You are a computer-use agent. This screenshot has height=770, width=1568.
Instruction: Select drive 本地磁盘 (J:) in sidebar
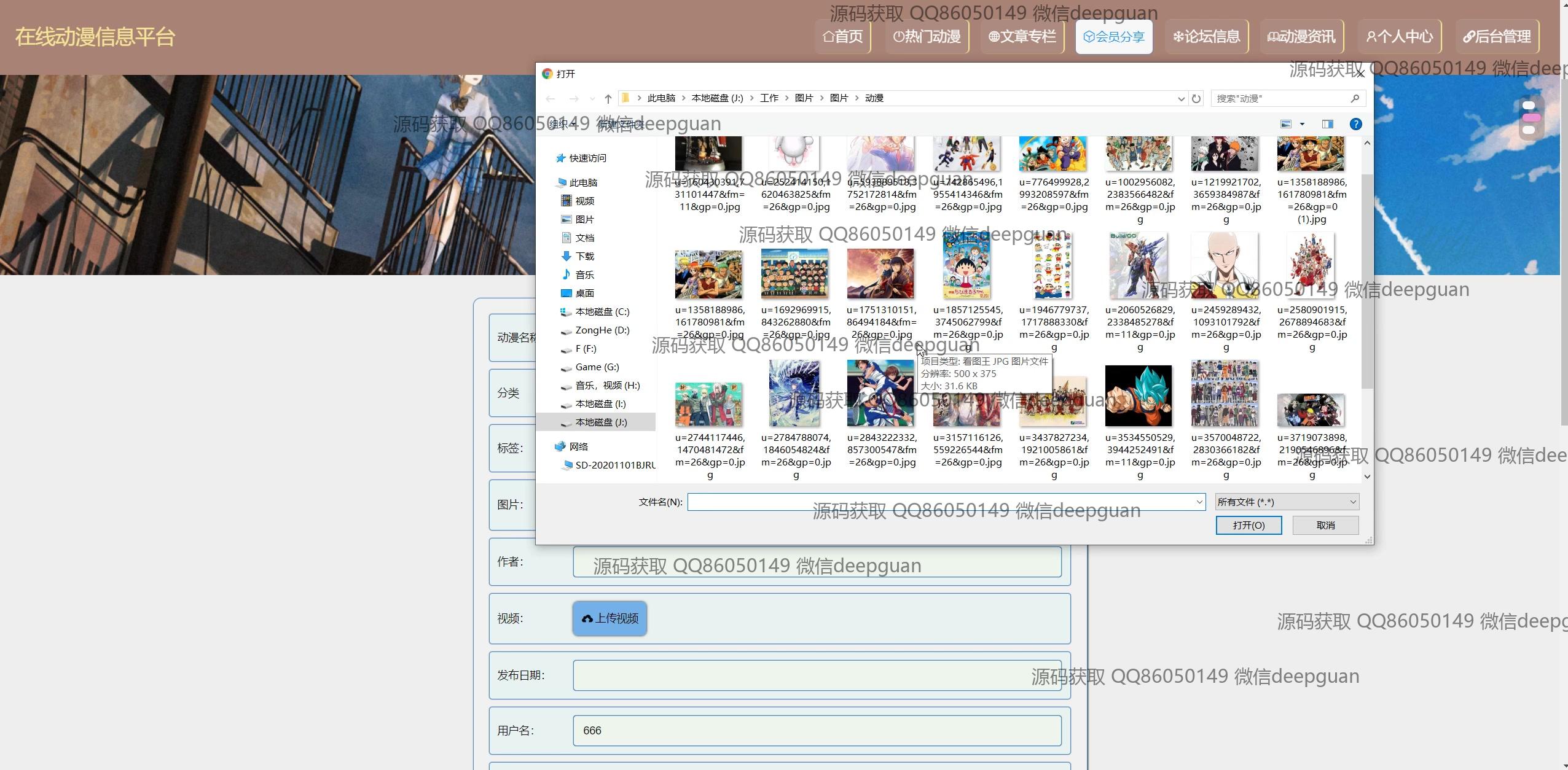click(601, 422)
